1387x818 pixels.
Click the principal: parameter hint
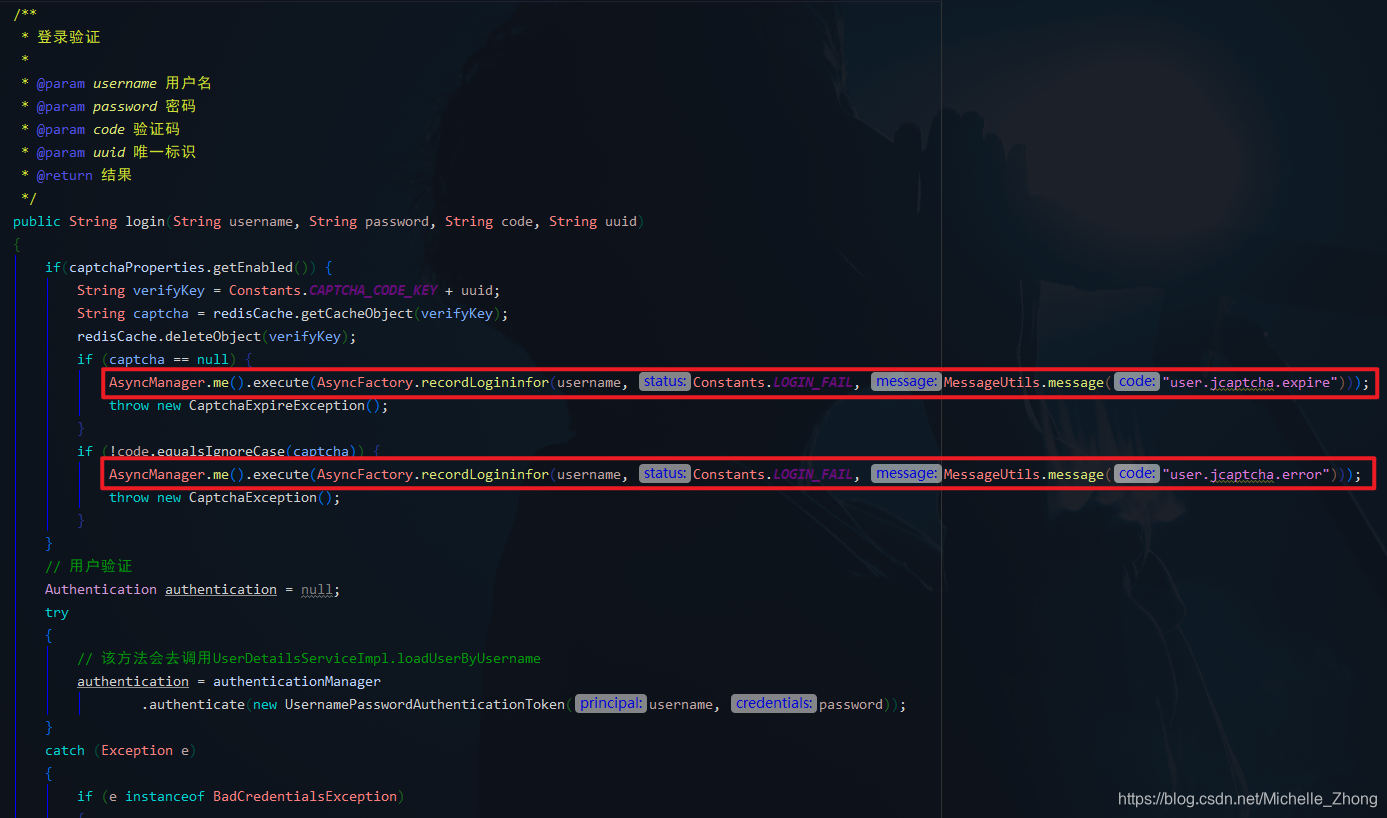611,704
